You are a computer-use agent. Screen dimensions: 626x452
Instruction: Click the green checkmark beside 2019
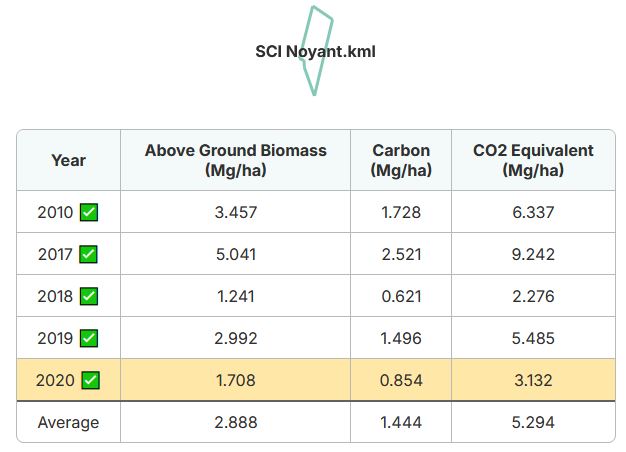(x=89, y=338)
